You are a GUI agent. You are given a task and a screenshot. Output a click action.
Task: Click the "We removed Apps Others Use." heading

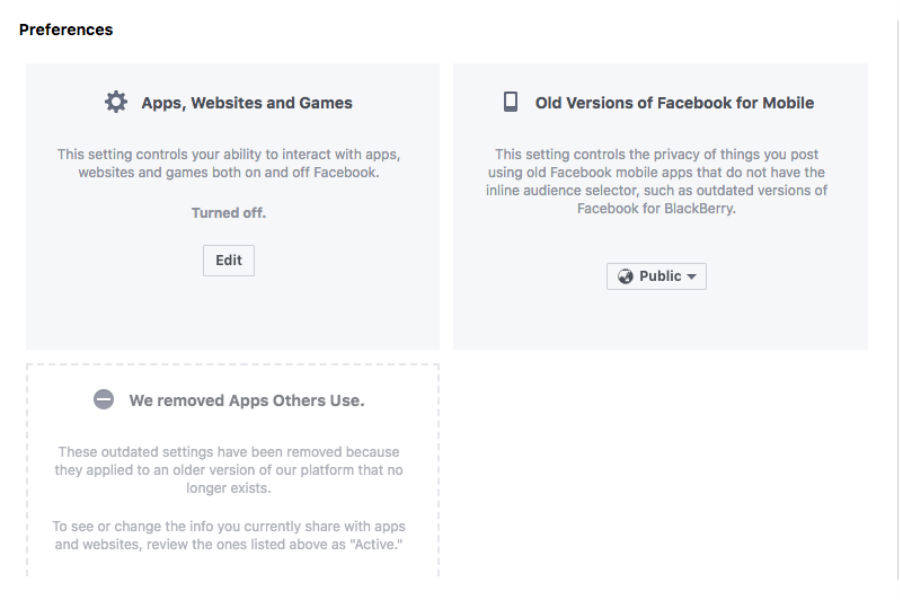click(x=246, y=400)
